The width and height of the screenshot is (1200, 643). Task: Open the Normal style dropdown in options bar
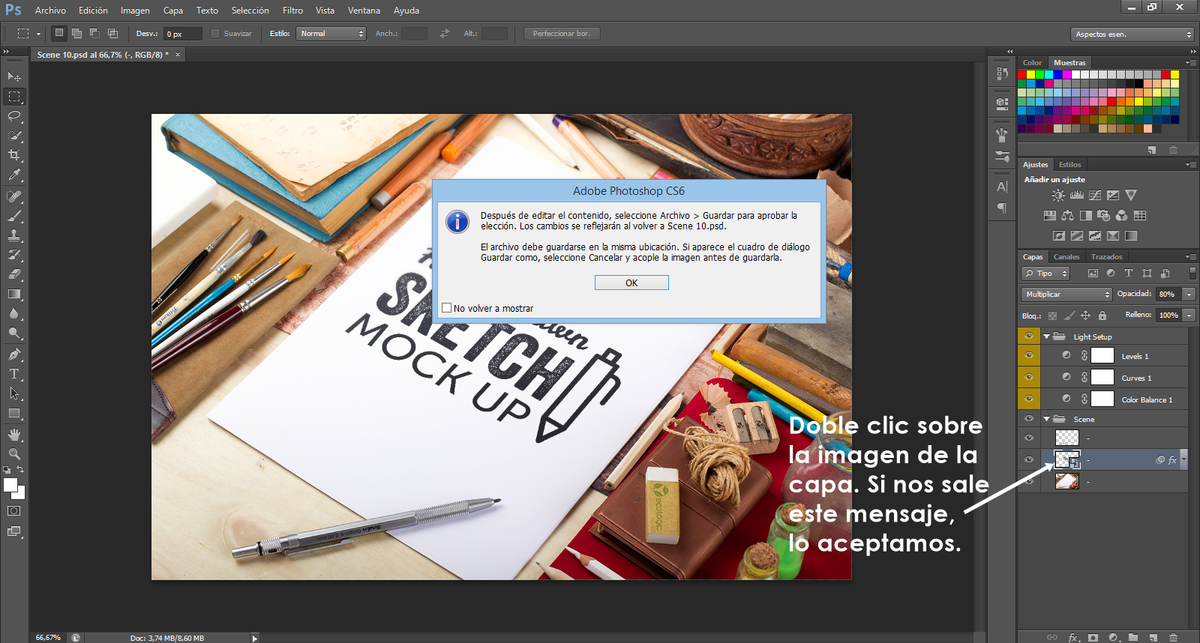[330, 32]
